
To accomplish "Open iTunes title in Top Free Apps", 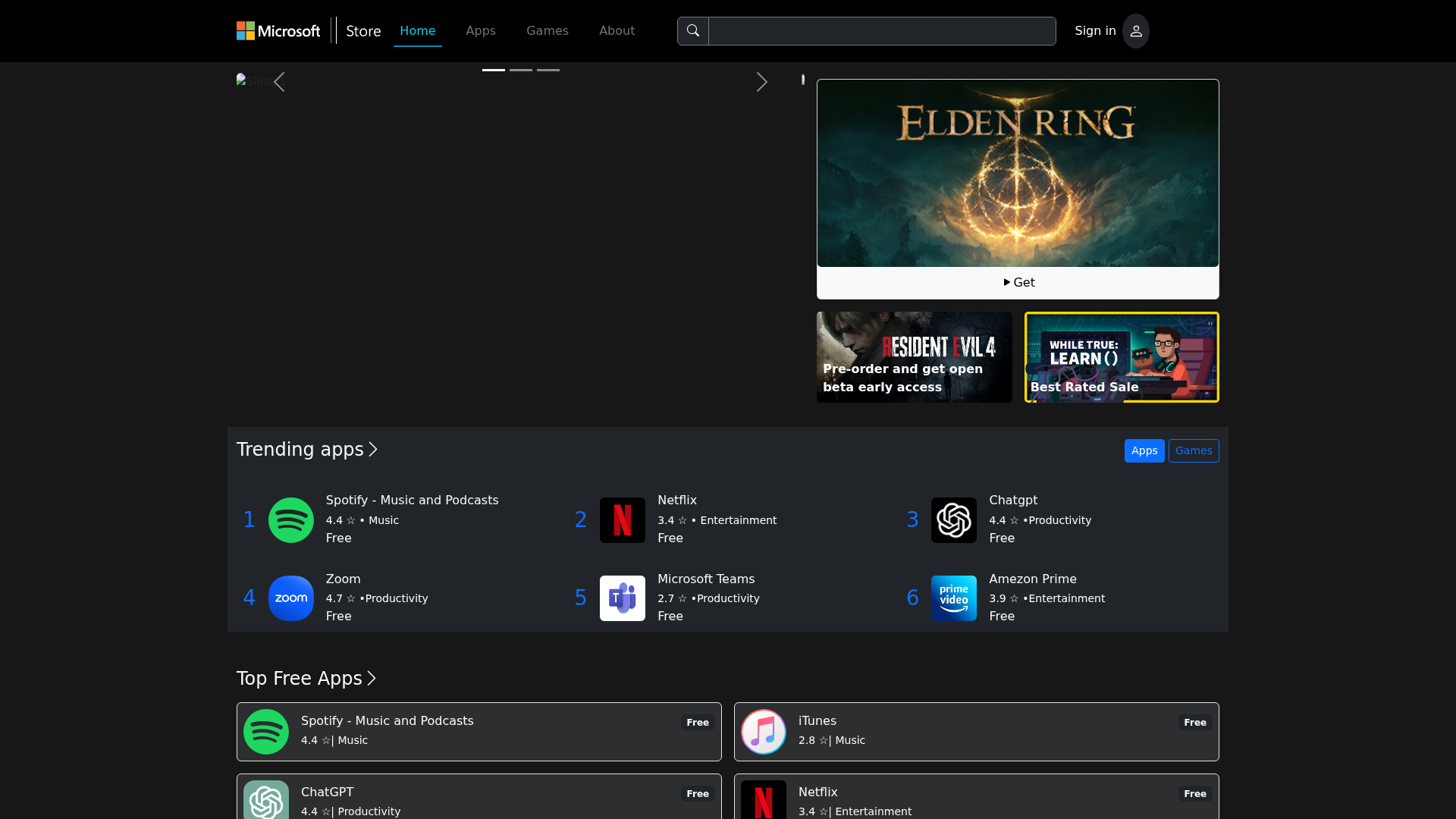I will click(x=817, y=721).
